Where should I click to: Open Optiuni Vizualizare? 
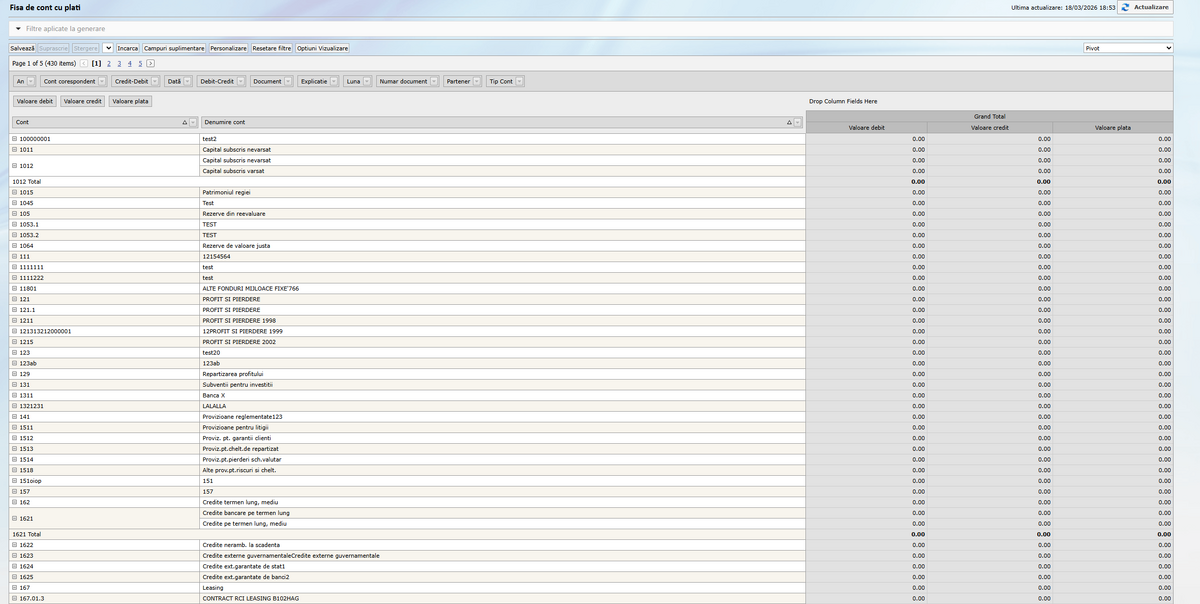point(323,48)
